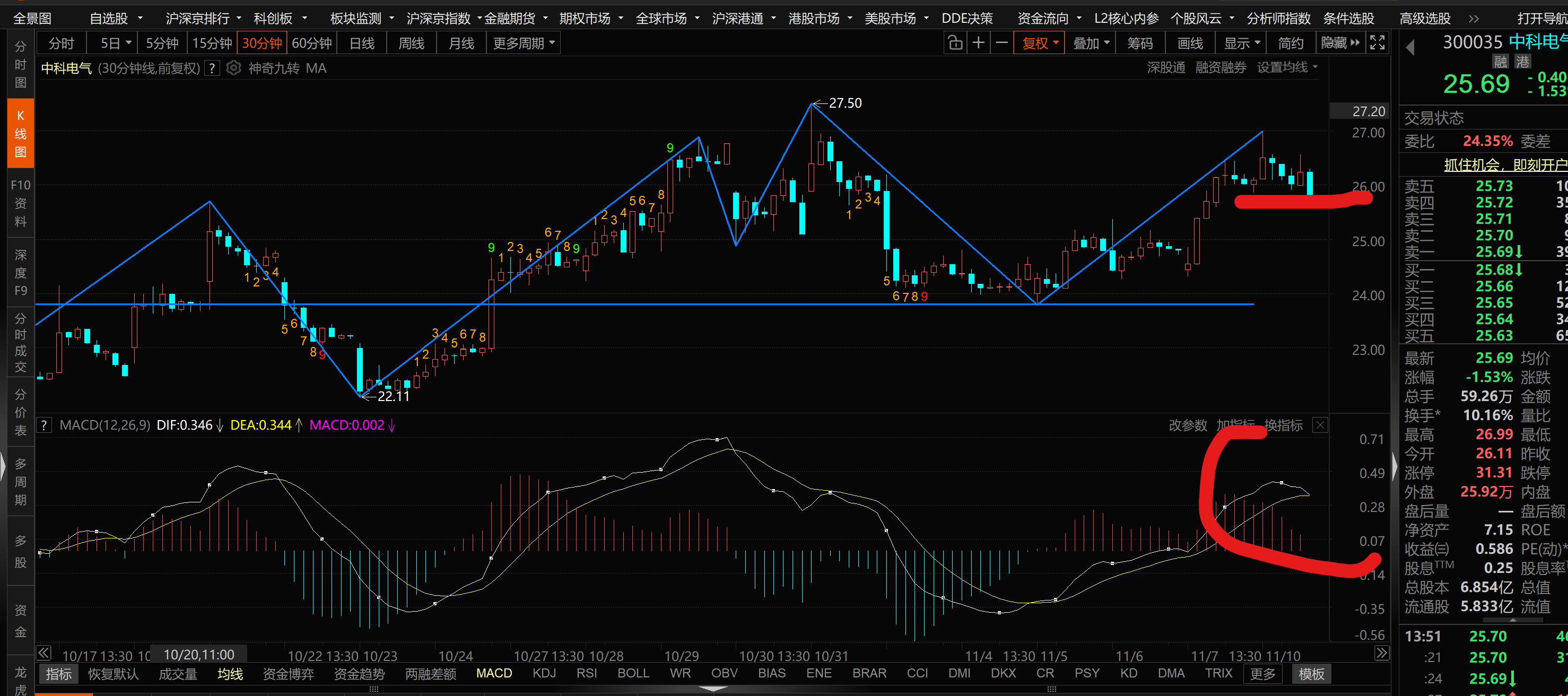Screen dimensions: 1568x696
Task: Zoom out the chart with the minus icon
Action: pos(1002,43)
